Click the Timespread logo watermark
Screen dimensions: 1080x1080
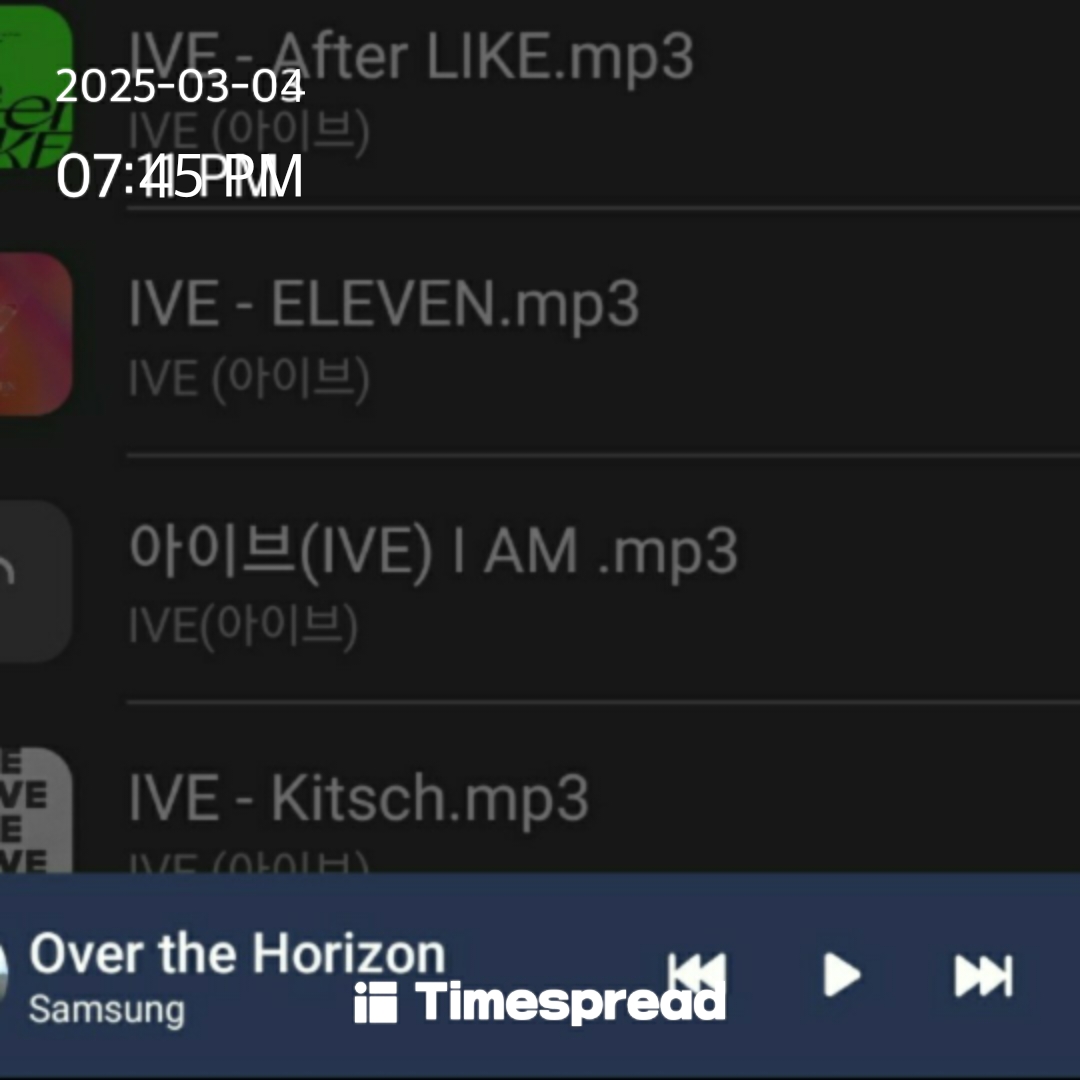pos(540,1001)
